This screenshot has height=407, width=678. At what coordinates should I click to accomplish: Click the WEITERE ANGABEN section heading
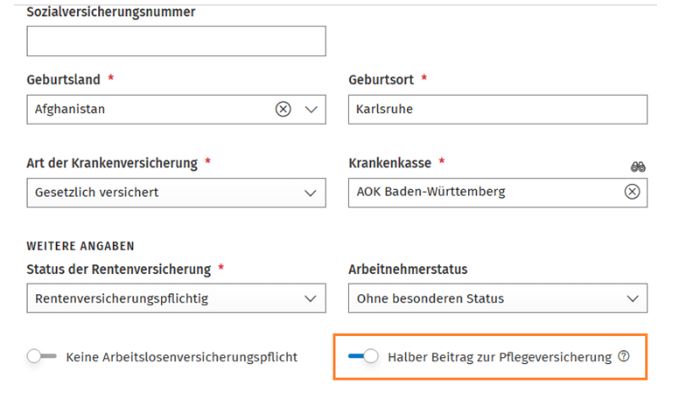[80, 246]
